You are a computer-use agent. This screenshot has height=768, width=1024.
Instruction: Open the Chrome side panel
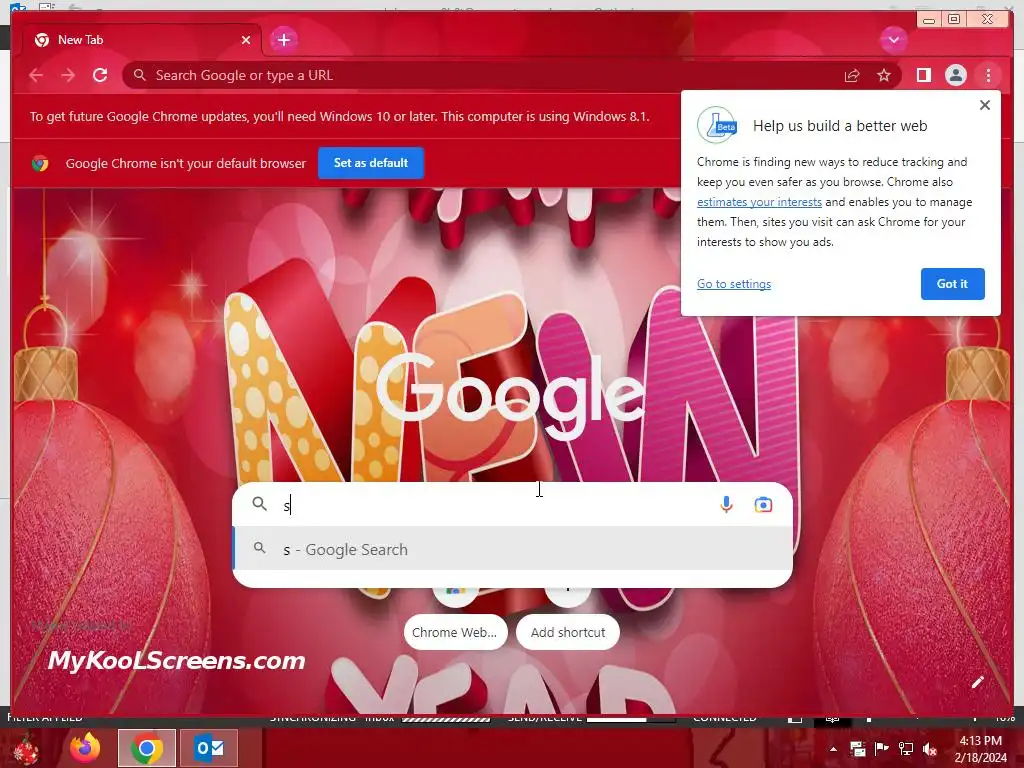pos(923,75)
